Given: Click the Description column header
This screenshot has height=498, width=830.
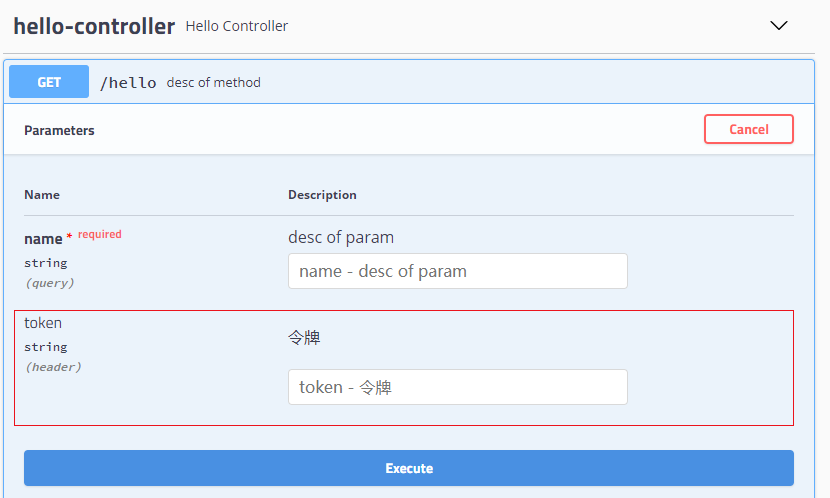Looking at the screenshot, I should point(322,195).
